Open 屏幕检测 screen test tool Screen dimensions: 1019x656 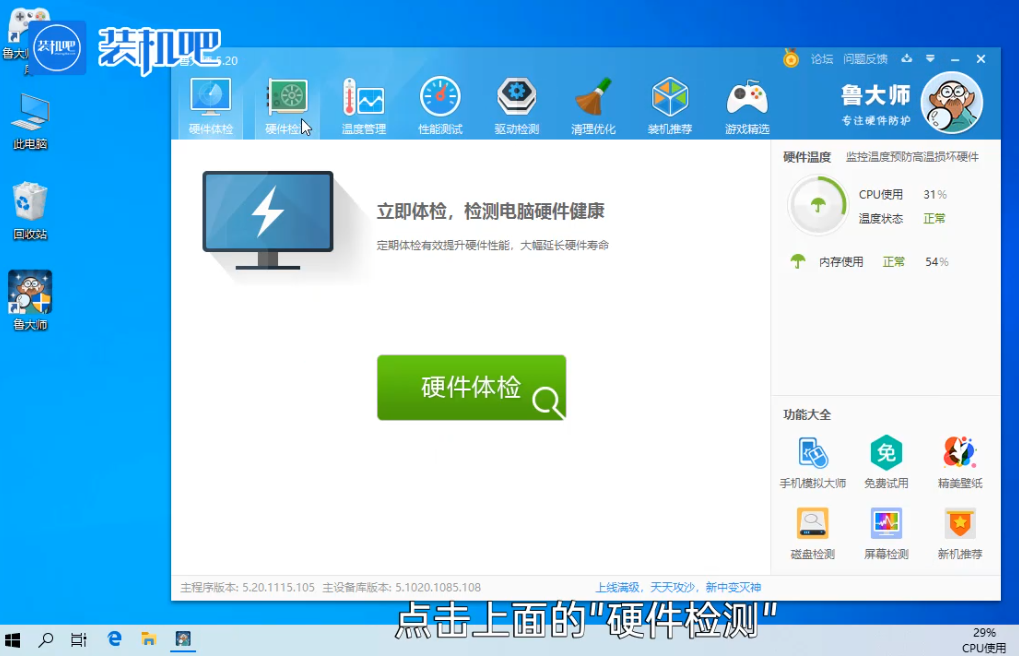coord(886,533)
